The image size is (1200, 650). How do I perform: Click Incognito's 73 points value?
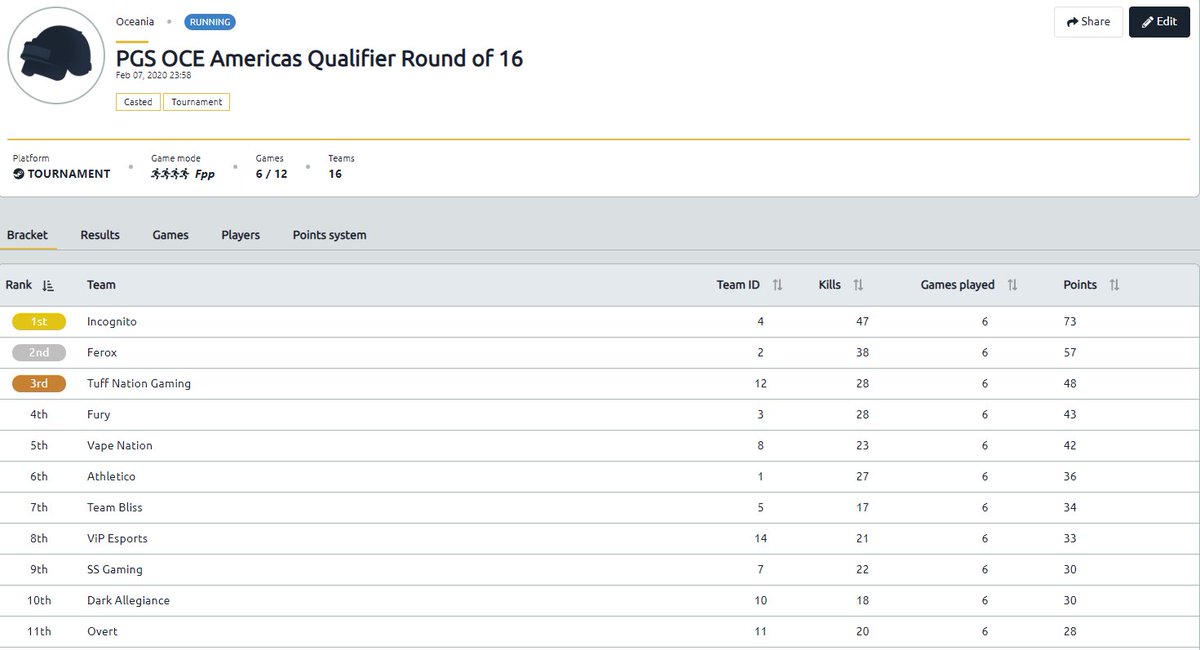[1070, 322]
